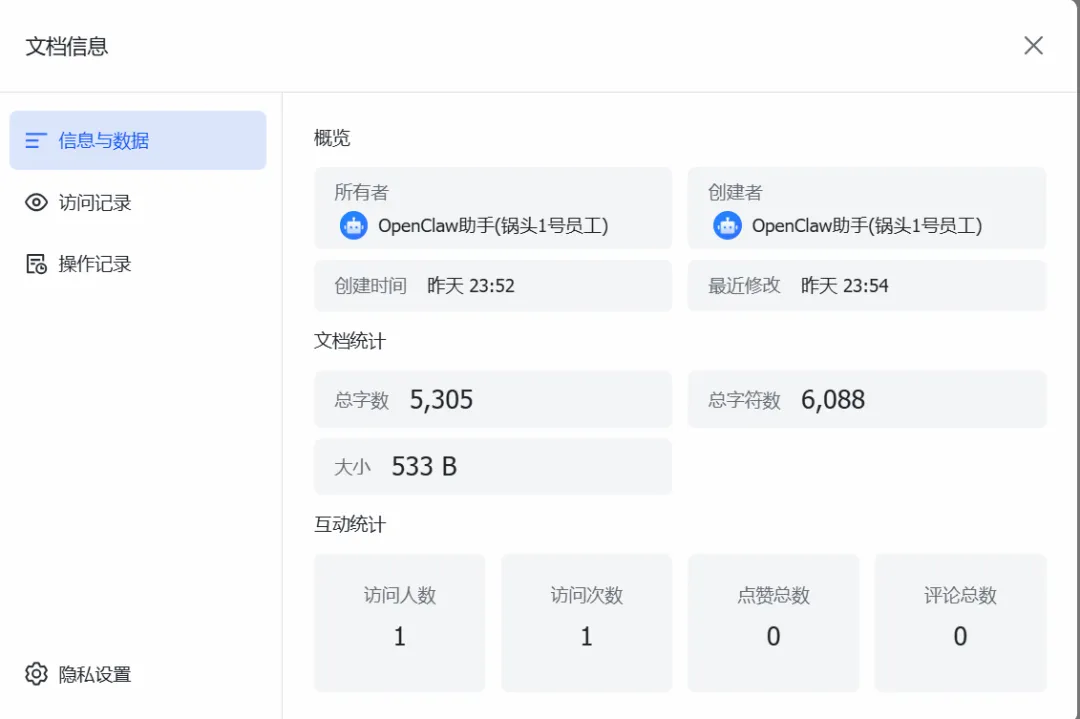Select the 点赞总数 statistics card
The height and width of the screenshot is (719, 1080).
(x=773, y=622)
